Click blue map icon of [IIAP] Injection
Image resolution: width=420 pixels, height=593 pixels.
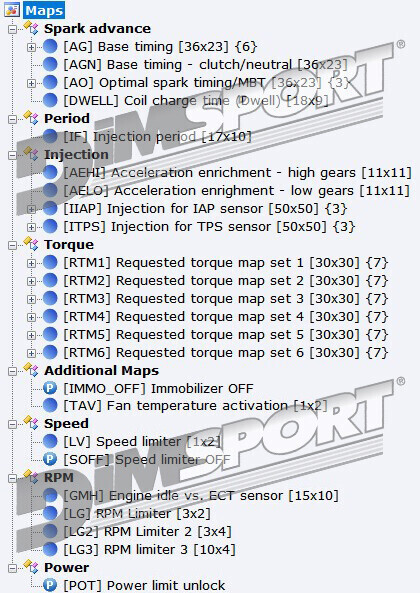tap(50, 208)
